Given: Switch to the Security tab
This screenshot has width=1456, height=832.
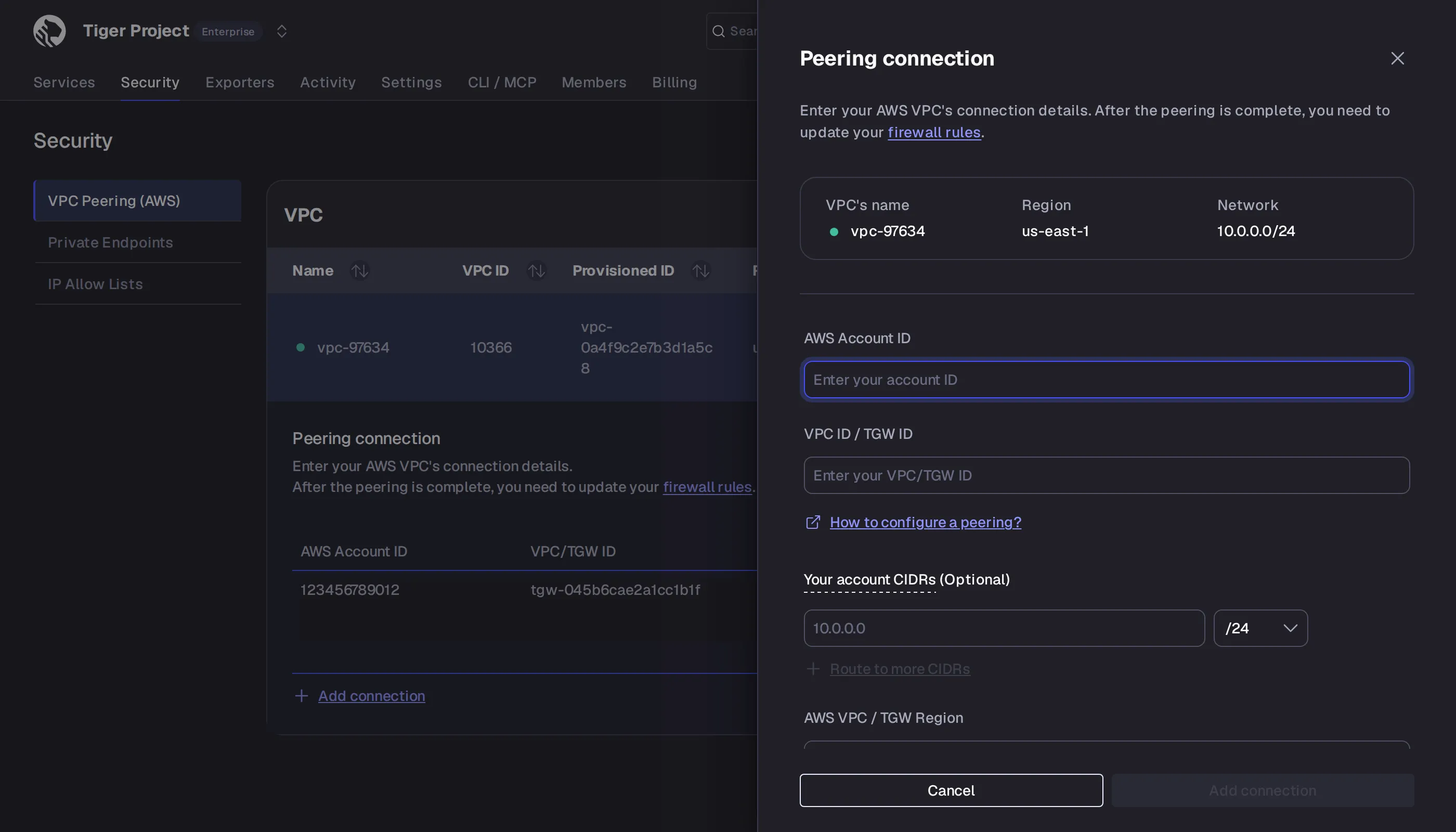Looking at the screenshot, I should click(x=150, y=82).
